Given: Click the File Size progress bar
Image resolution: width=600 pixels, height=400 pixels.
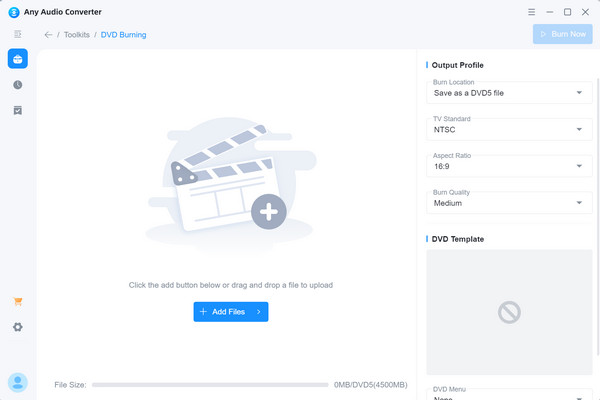Looking at the screenshot, I should 210,385.
